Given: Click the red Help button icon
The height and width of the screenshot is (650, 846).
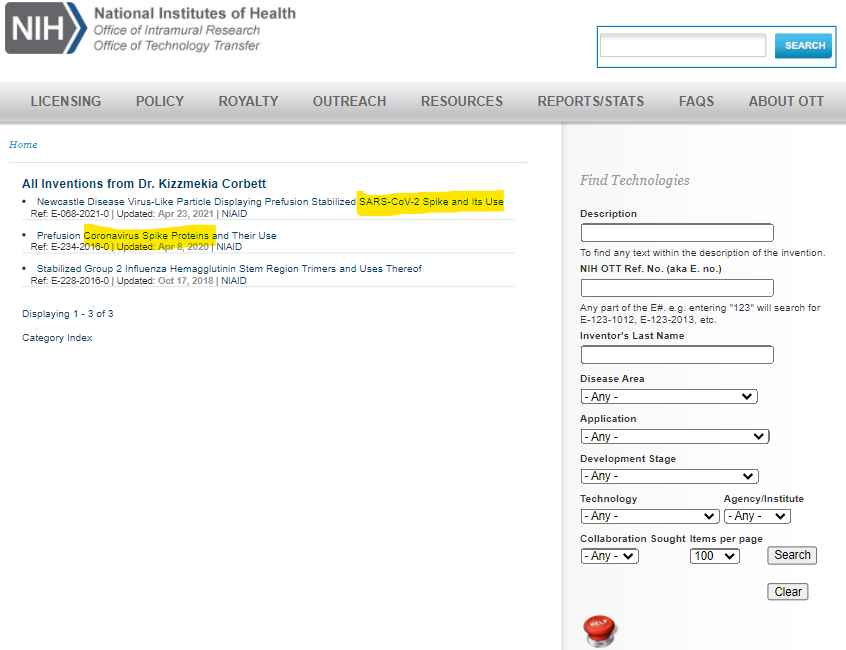Looking at the screenshot, I should 600,631.
